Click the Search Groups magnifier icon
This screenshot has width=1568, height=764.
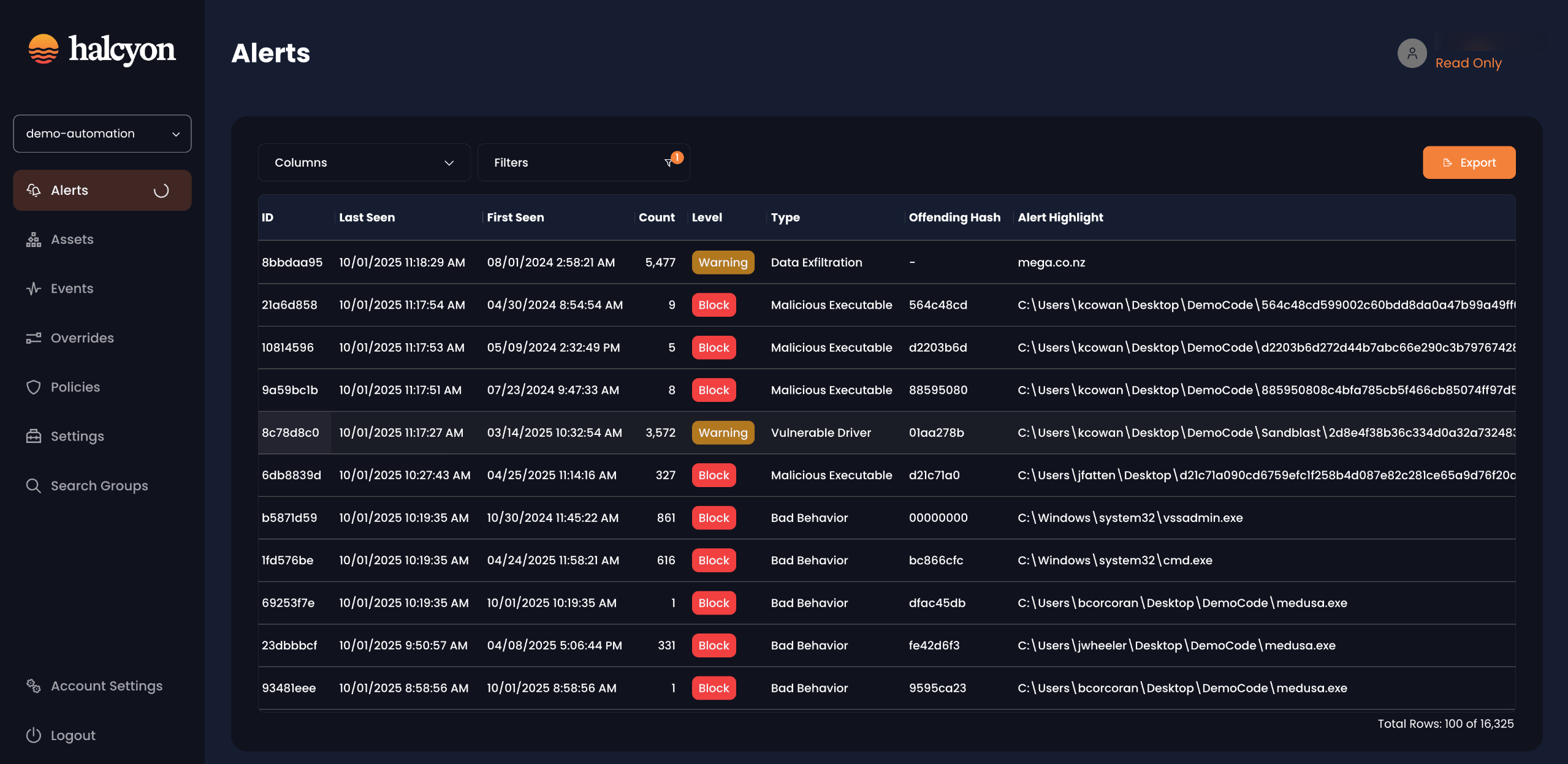tap(34, 486)
